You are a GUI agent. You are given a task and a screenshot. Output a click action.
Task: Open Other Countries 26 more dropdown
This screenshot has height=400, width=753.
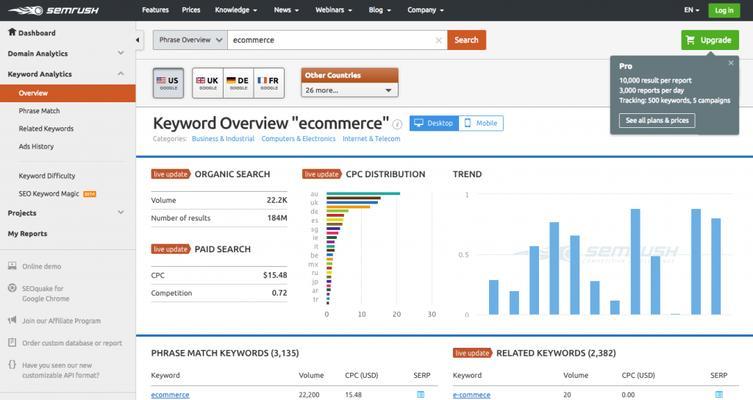(350, 90)
